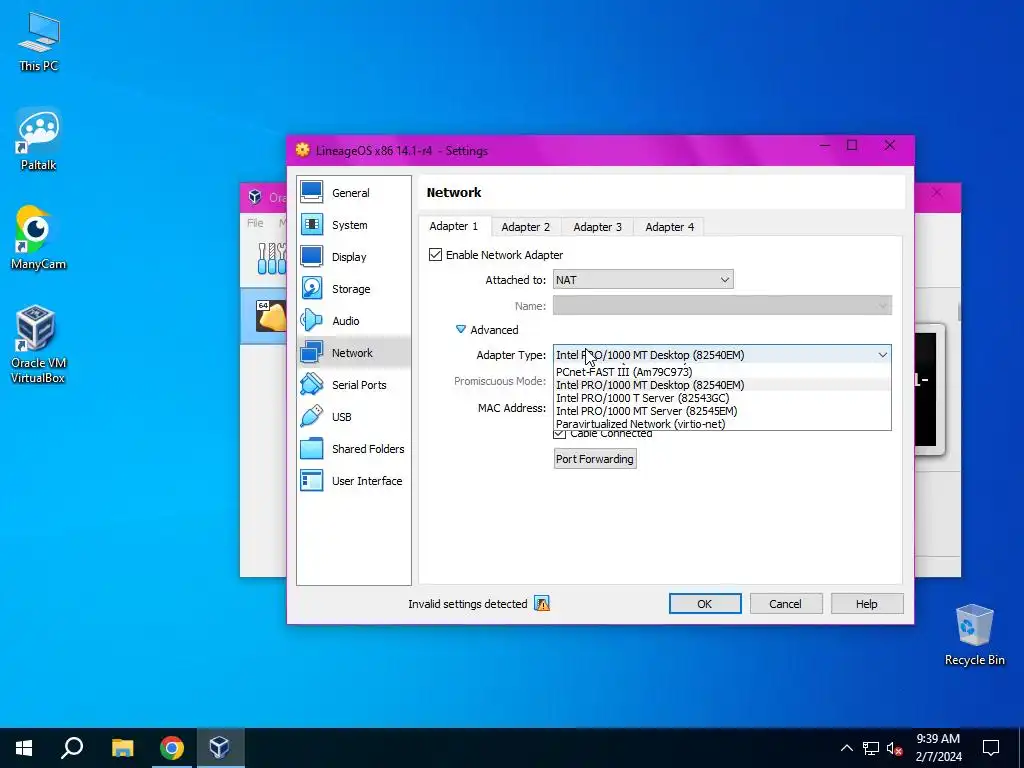Choose Intel PRO/1000 MT Server (82545EM)

pos(722,411)
